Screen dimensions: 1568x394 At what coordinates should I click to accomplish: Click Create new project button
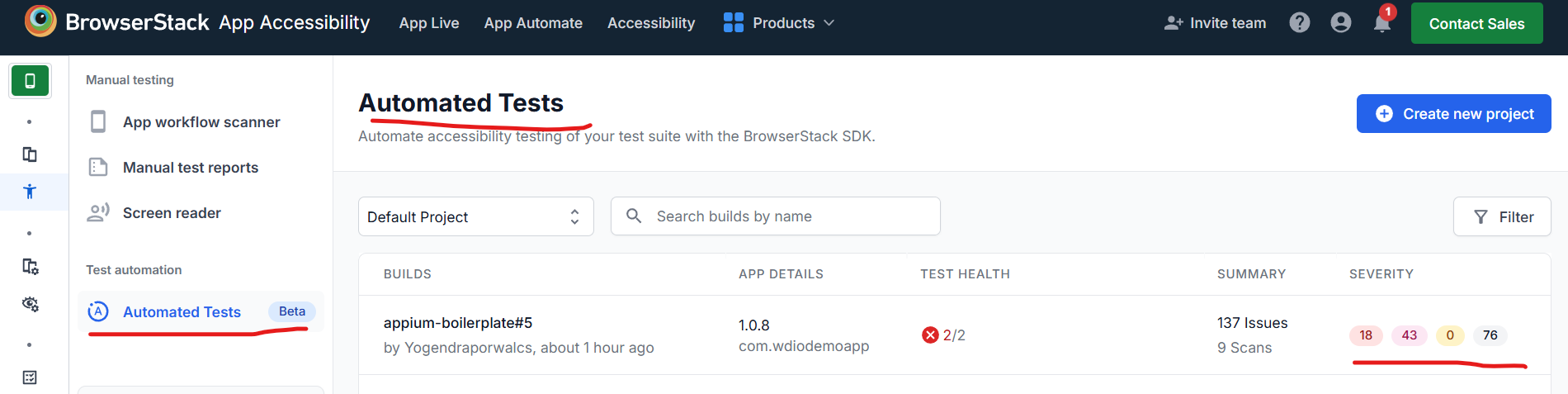(1453, 114)
